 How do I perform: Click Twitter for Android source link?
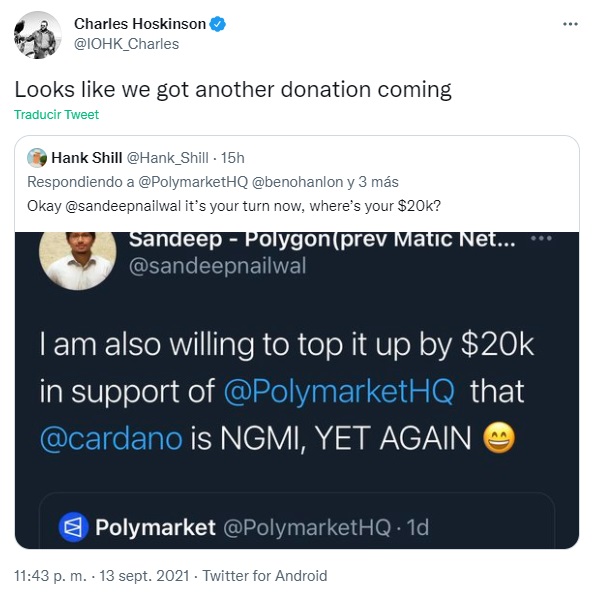265,576
